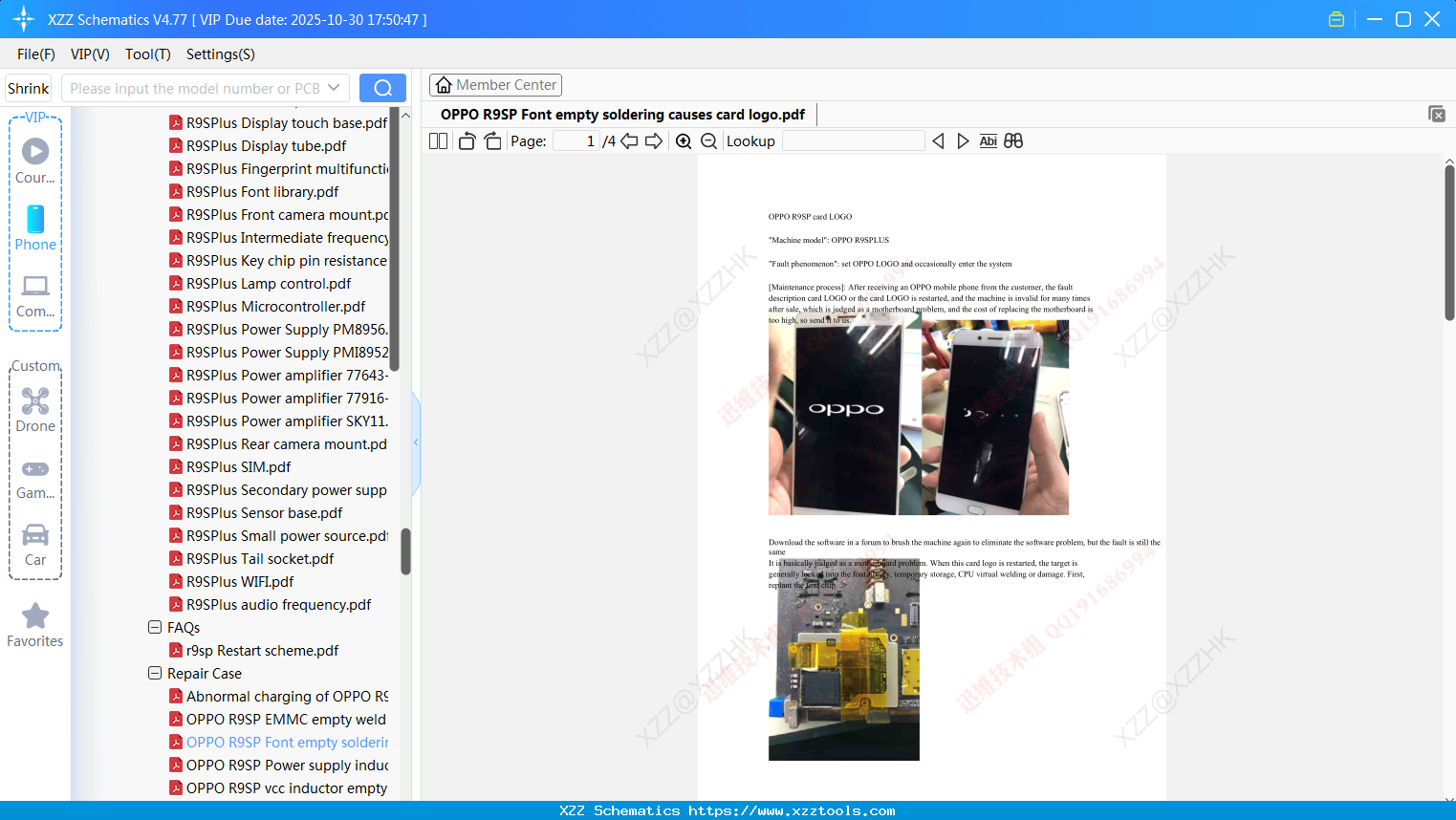
Task: Click the side panel collapse handle
Action: pyautogui.click(x=416, y=442)
